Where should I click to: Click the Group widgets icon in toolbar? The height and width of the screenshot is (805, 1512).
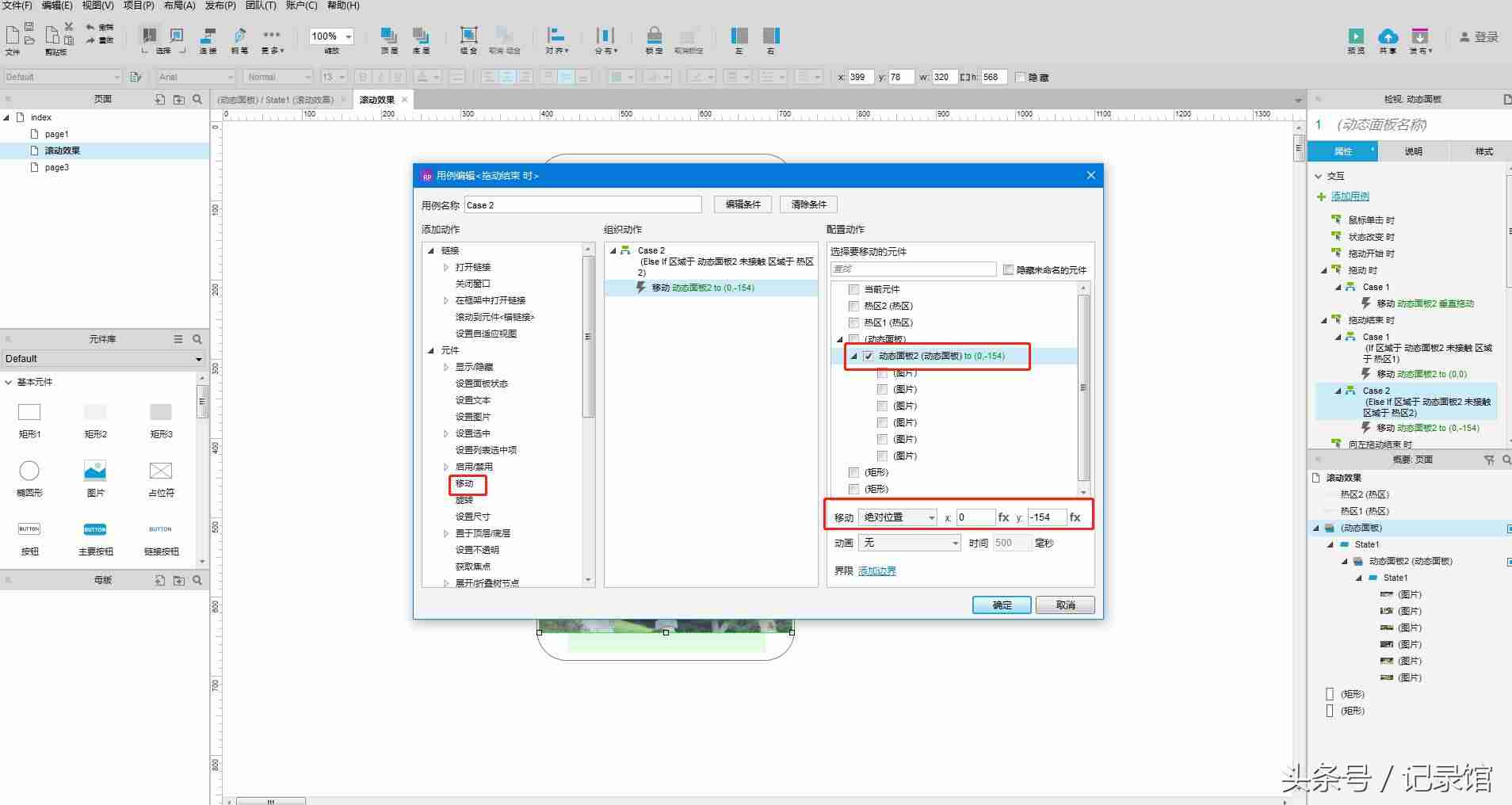[x=469, y=35]
